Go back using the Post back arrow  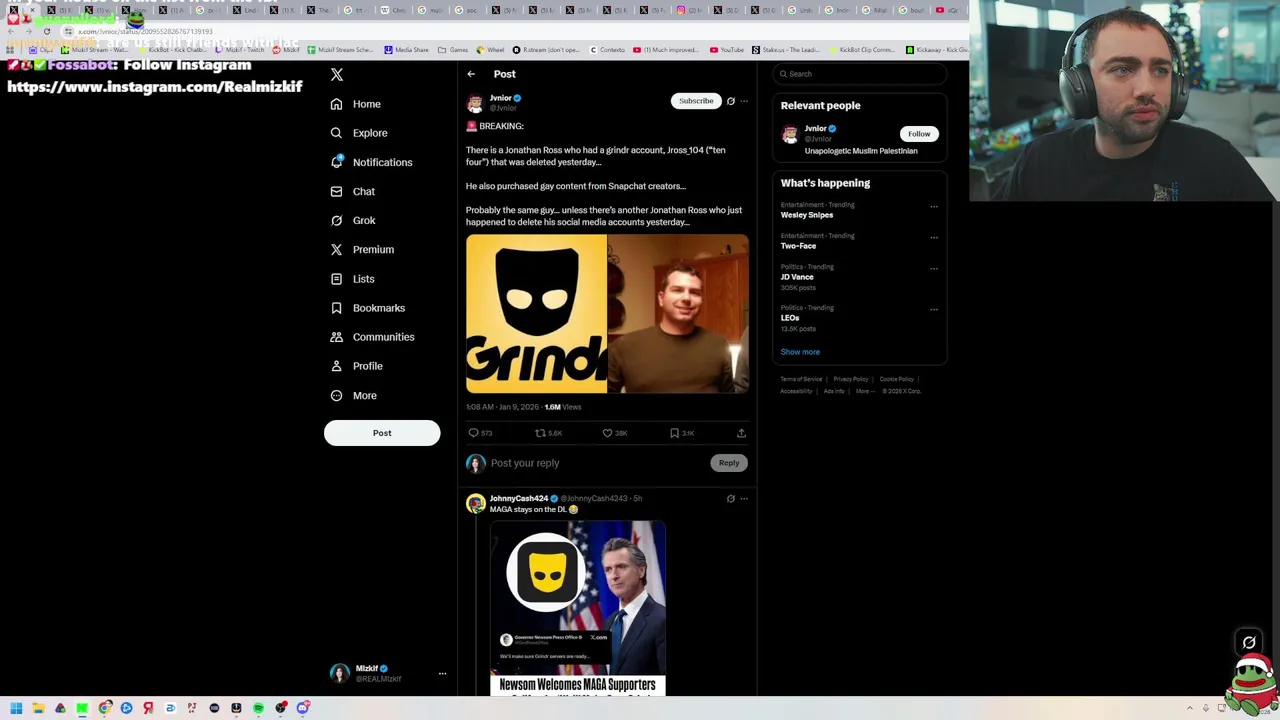(471, 74)
